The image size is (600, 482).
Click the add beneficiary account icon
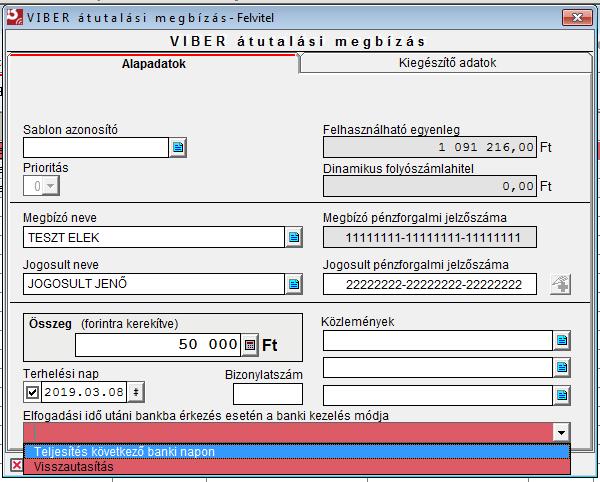coord(561,284)
